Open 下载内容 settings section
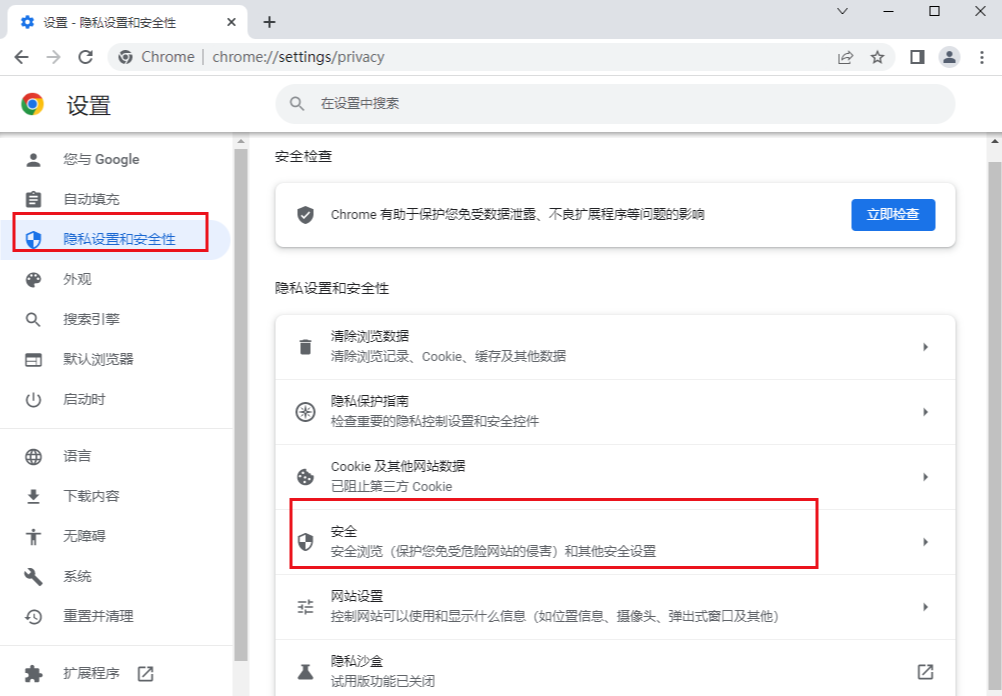Screen dimensions: 1002x696 (x=116, y=496)
